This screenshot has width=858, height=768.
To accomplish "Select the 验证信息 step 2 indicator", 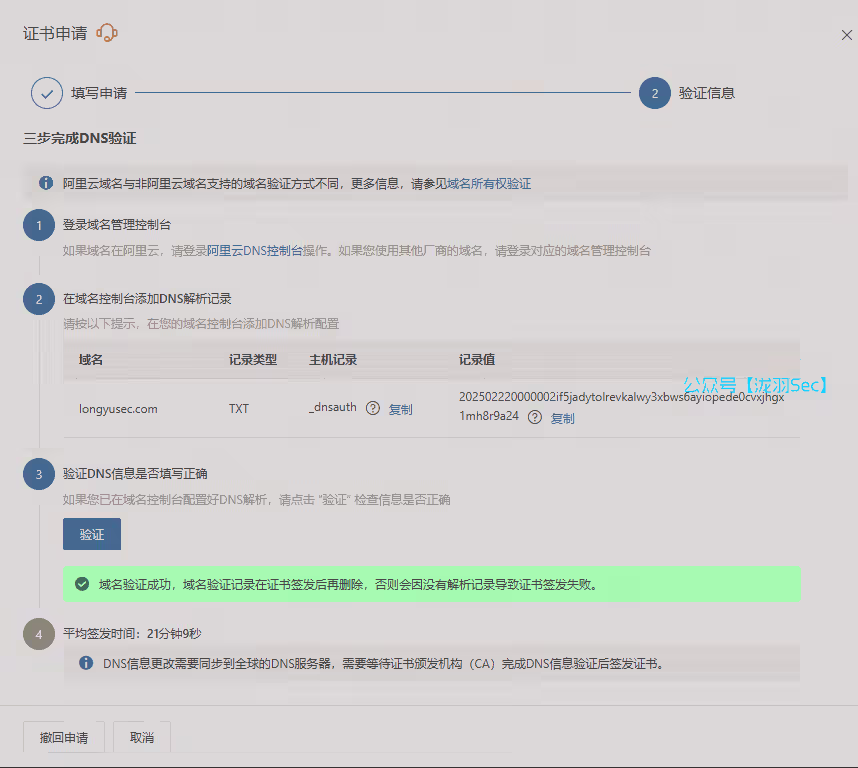I will 655,93.
